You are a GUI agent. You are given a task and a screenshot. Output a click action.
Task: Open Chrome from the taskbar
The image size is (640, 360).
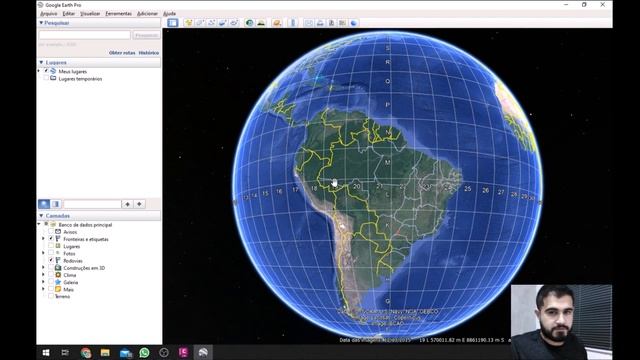[x=86, y=353]
